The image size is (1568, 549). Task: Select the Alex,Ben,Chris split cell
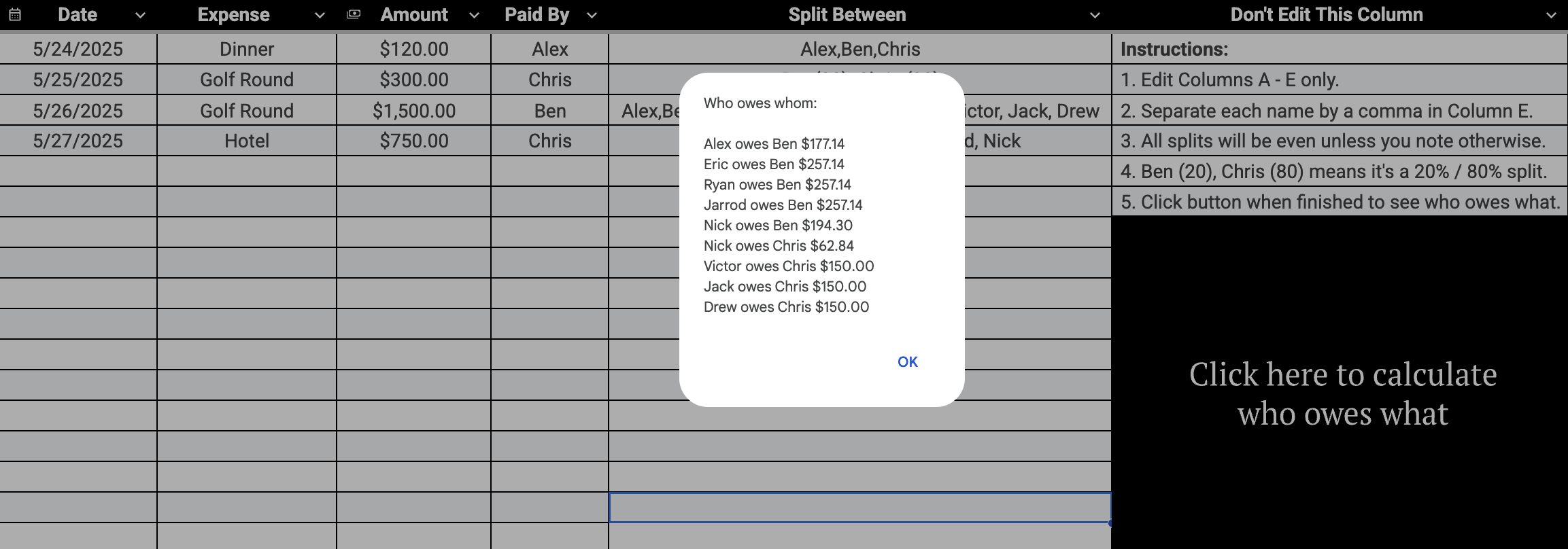[860, 49]
